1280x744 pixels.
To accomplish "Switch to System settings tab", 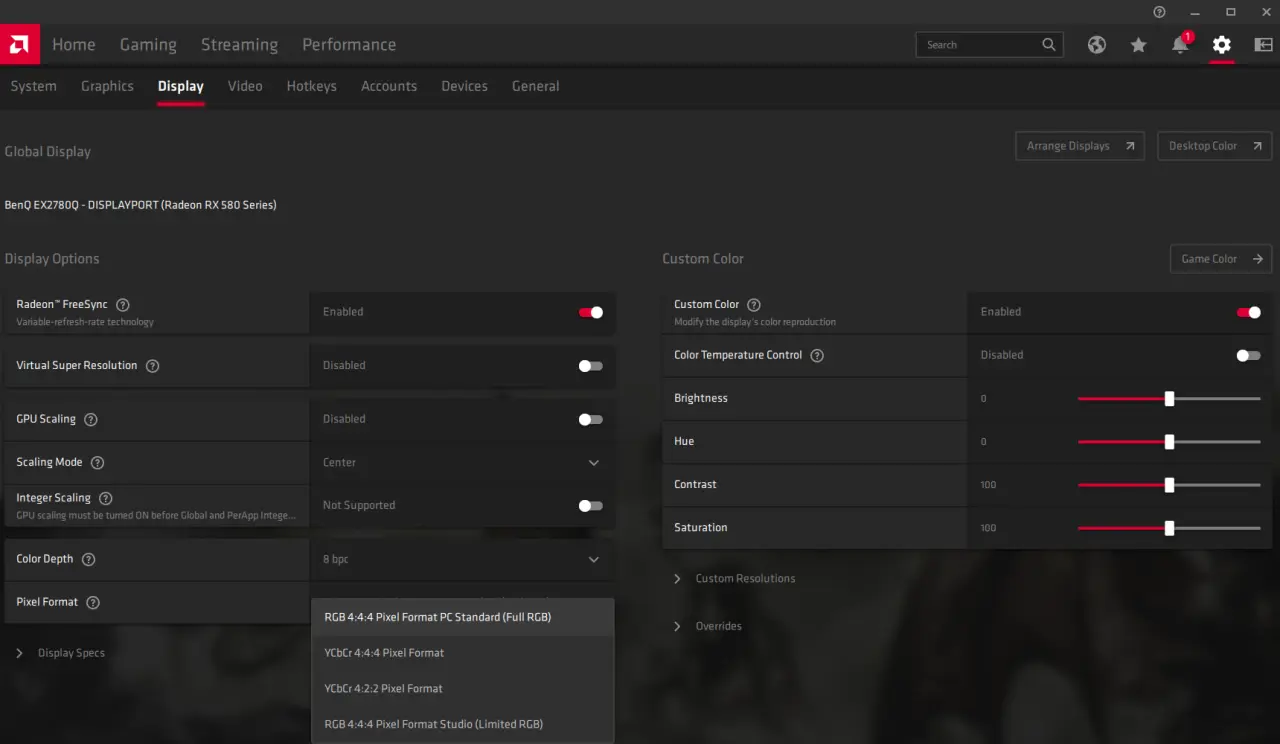I will (34, 86).
